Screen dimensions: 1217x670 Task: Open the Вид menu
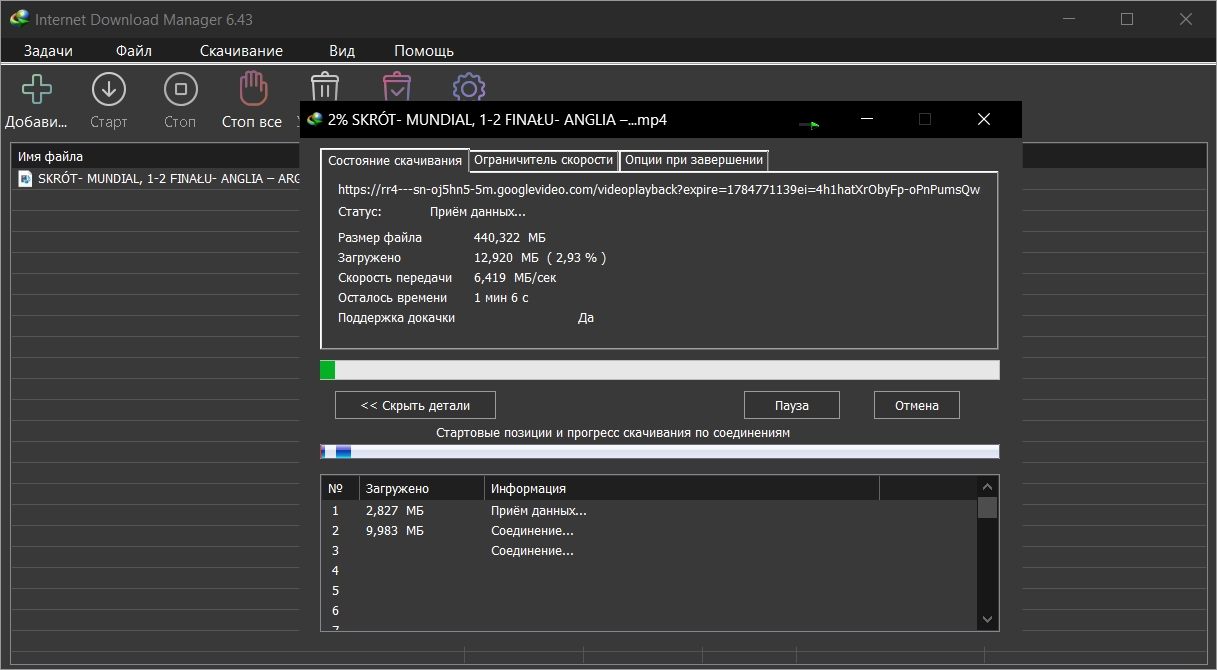(x=342, y=50)
